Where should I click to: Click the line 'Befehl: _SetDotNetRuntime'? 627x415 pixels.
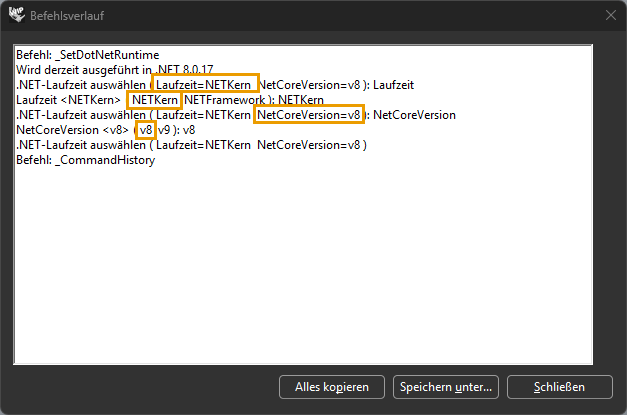[x=88, y=55]
